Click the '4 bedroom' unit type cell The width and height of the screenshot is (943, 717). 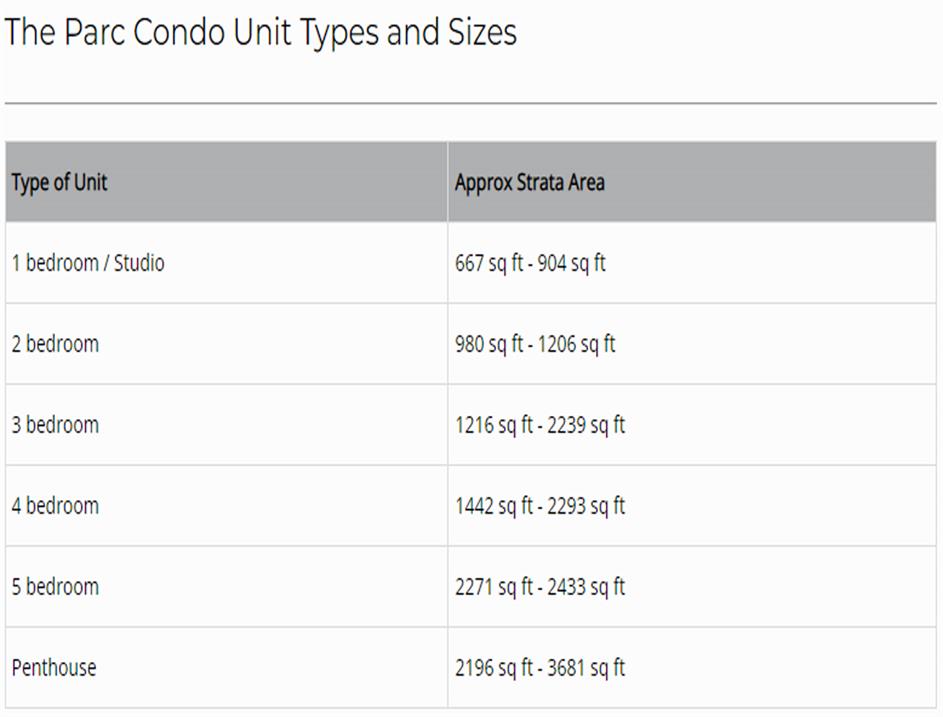point(55,506)
